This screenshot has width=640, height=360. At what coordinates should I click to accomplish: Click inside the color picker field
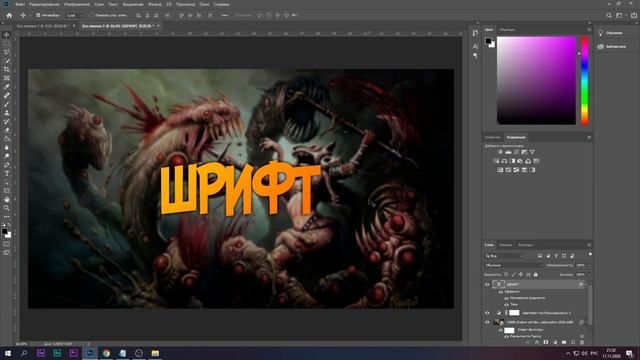pos(536,80)
